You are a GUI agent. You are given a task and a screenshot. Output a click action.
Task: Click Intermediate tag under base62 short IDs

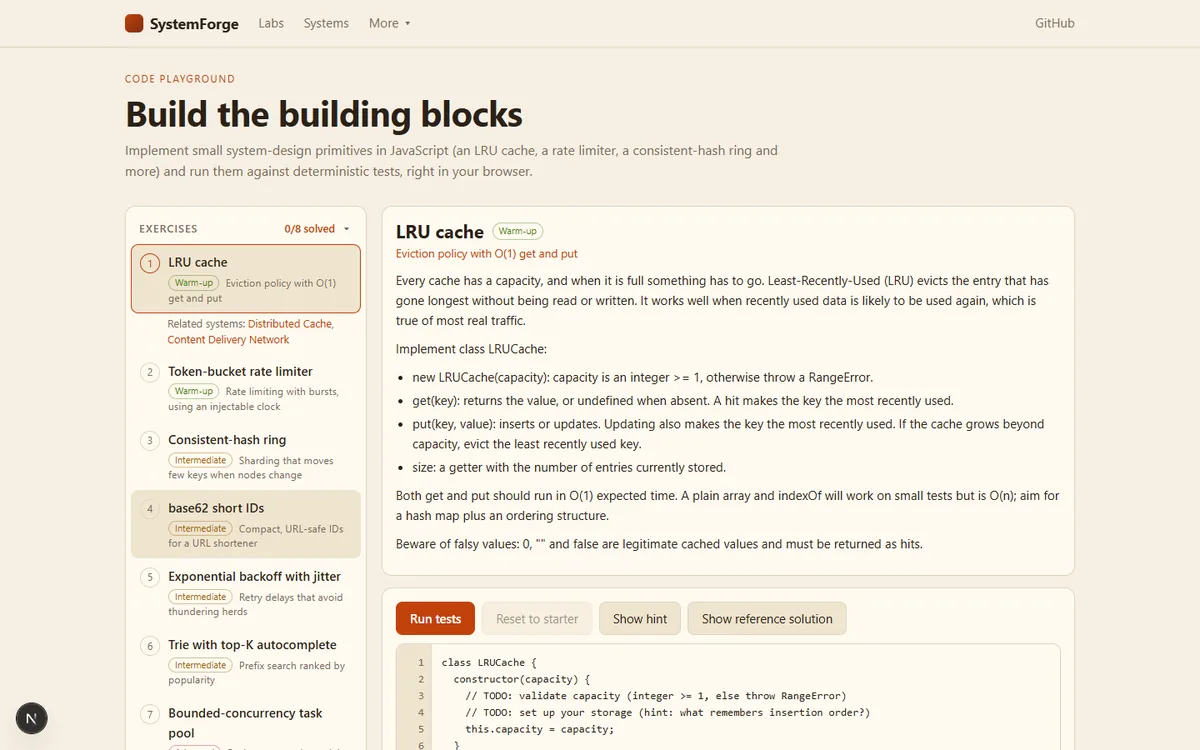coord(200,528)
